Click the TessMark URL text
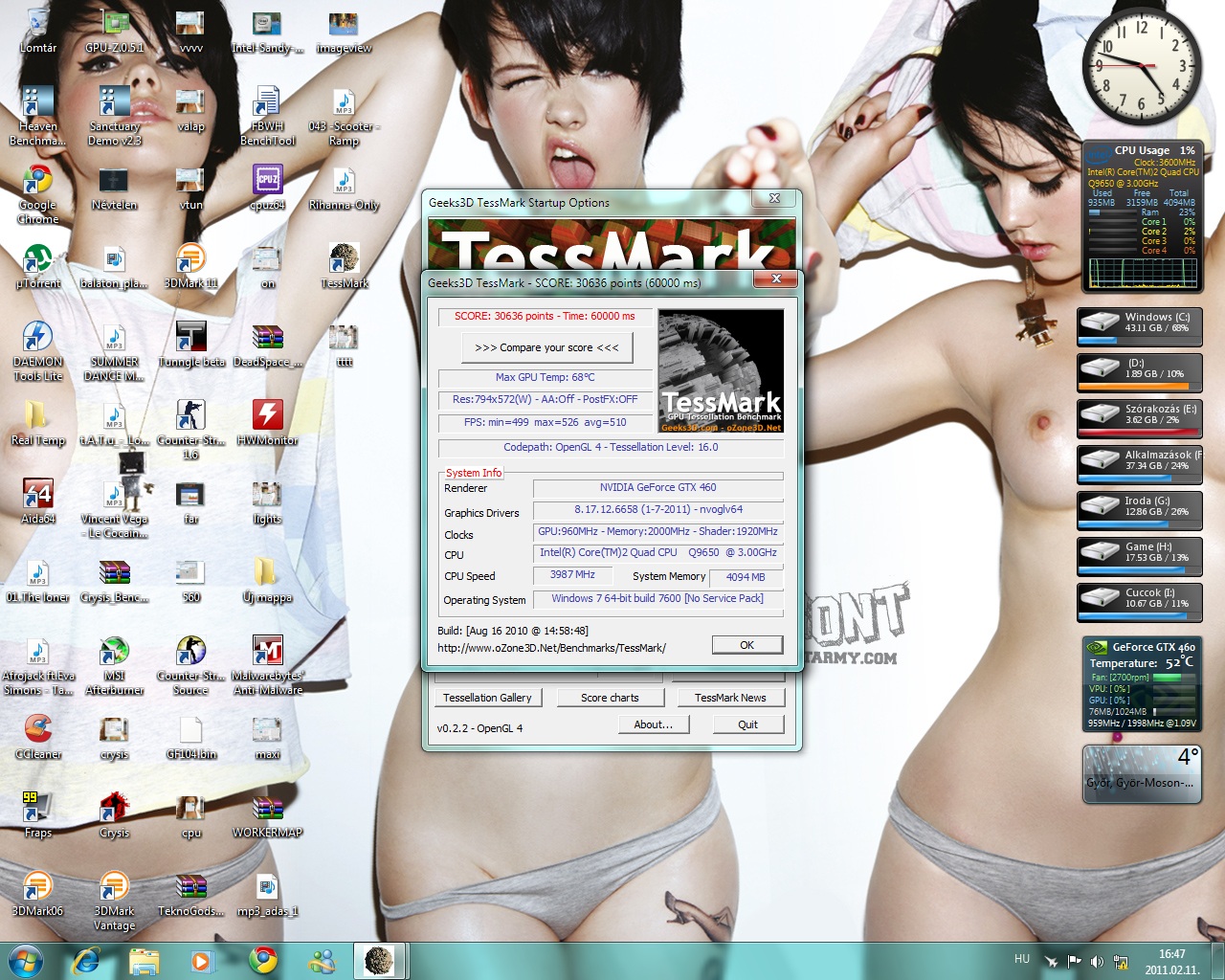Viewport: 1225px width, 980px height. 551,648
